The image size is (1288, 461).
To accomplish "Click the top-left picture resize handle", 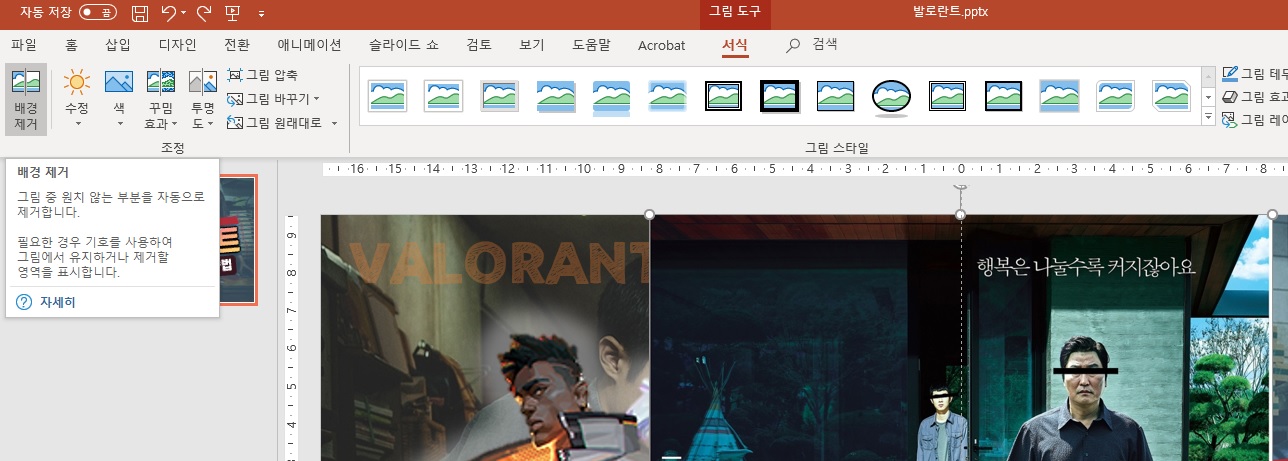I will click(x=650, y=215).
